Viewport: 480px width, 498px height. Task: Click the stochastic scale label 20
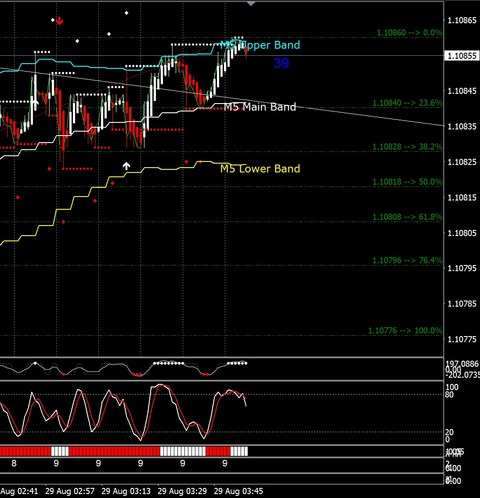point(449,432)
